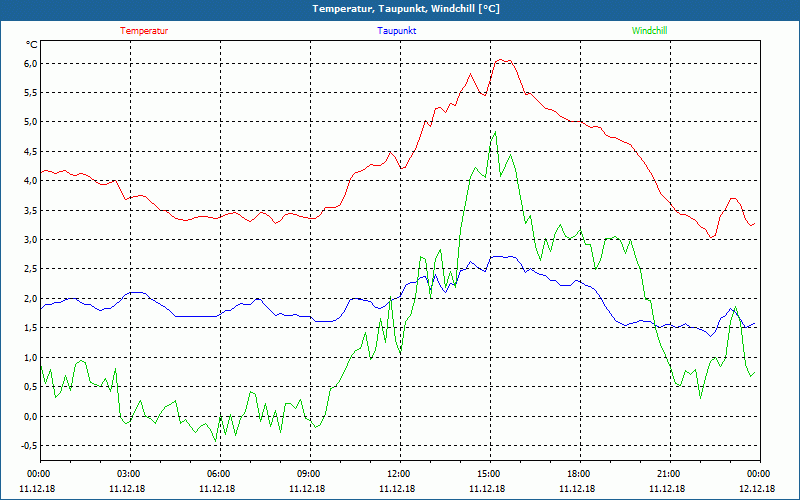Click the 1,5 y-axis value
This screenshot has height=500, width=800.
(x=31, y=328)
